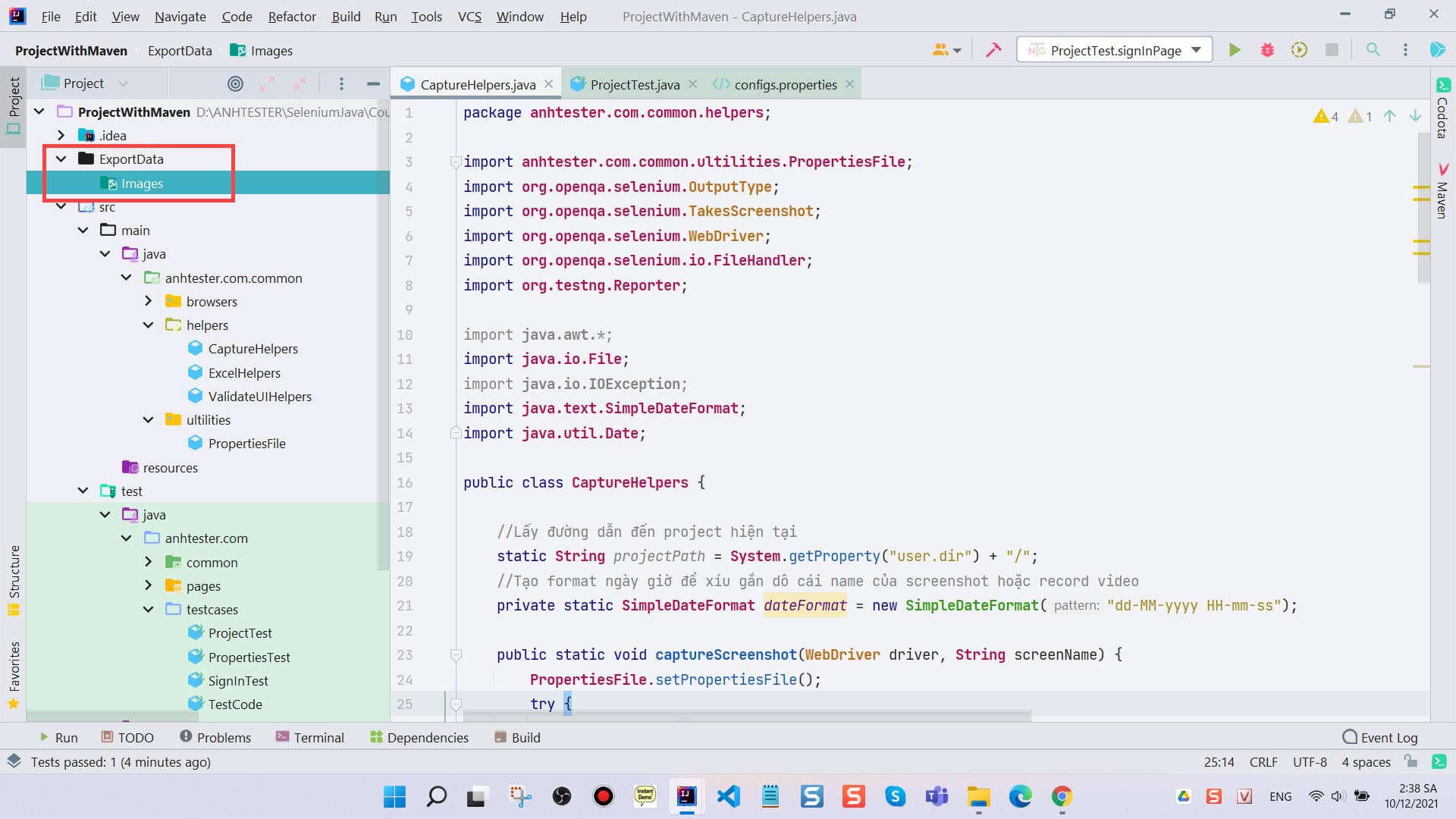Click Codota icon in status bar

(x=1439, y=761)
